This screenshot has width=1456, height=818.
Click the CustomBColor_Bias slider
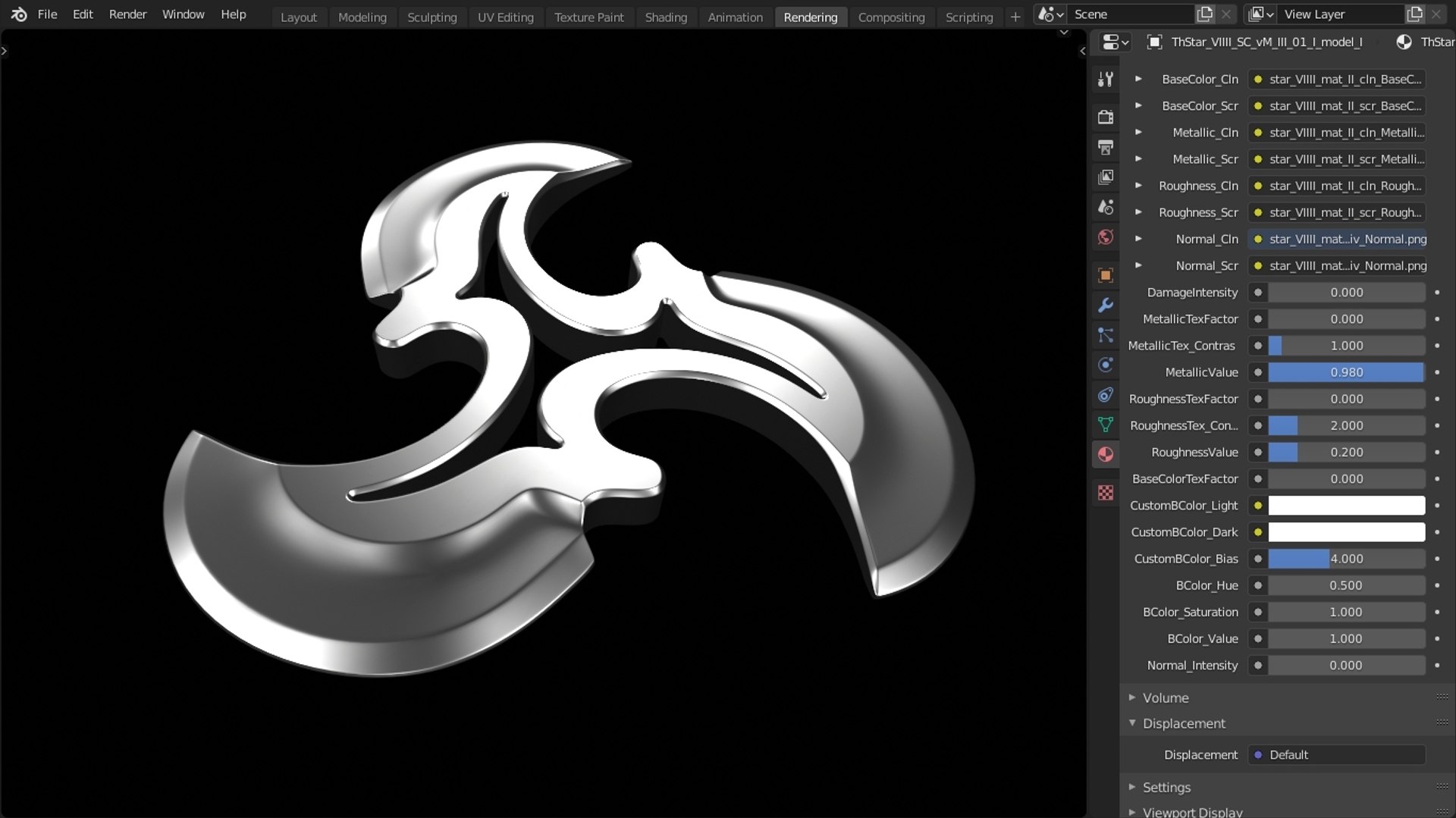[x=1347, y=559]
